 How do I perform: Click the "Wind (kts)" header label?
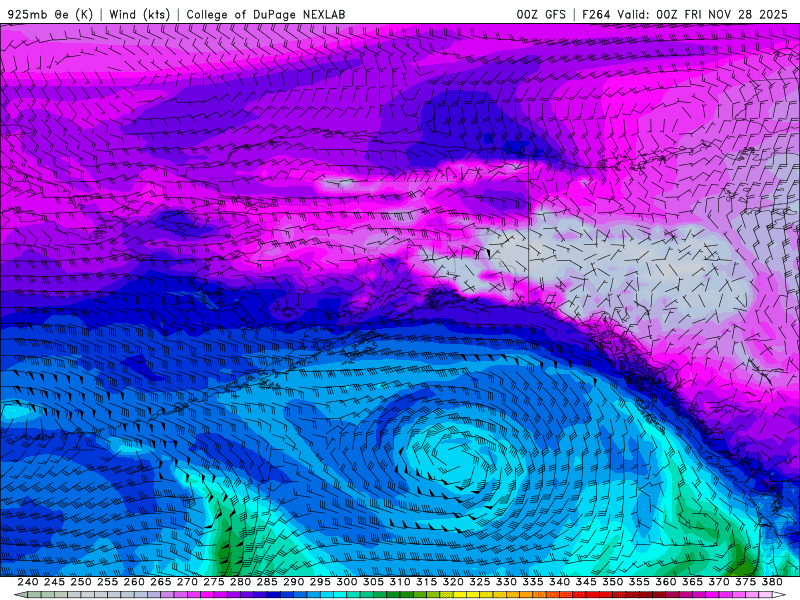point(139,14)
